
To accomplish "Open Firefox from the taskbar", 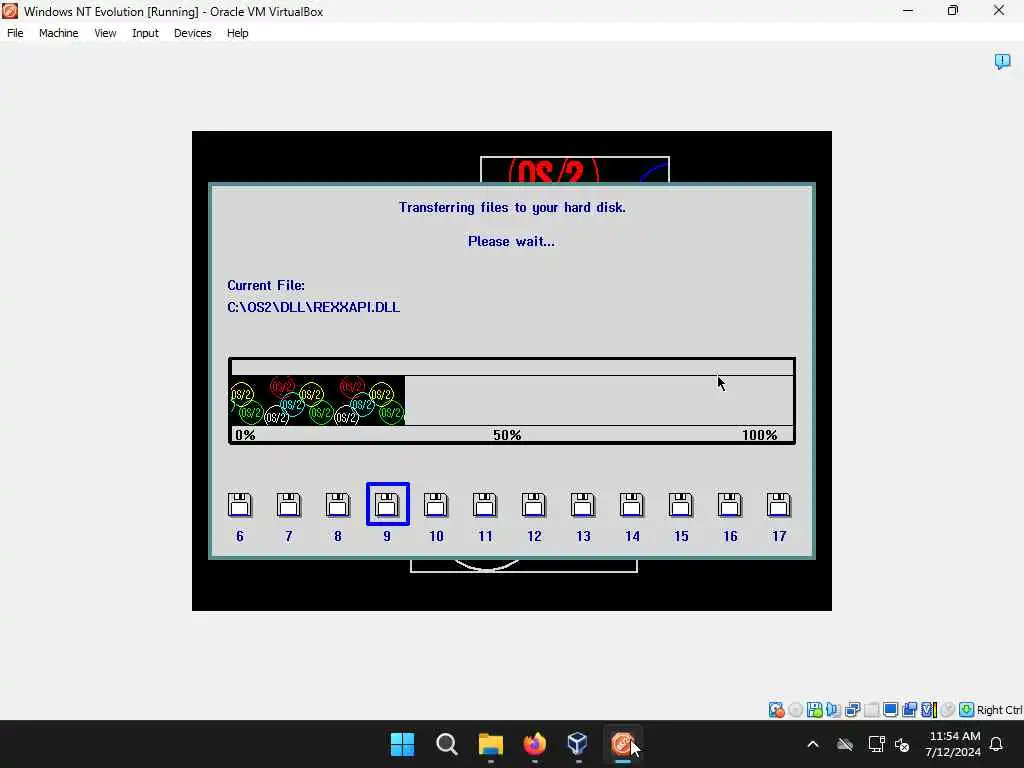I will pos(534,744).
